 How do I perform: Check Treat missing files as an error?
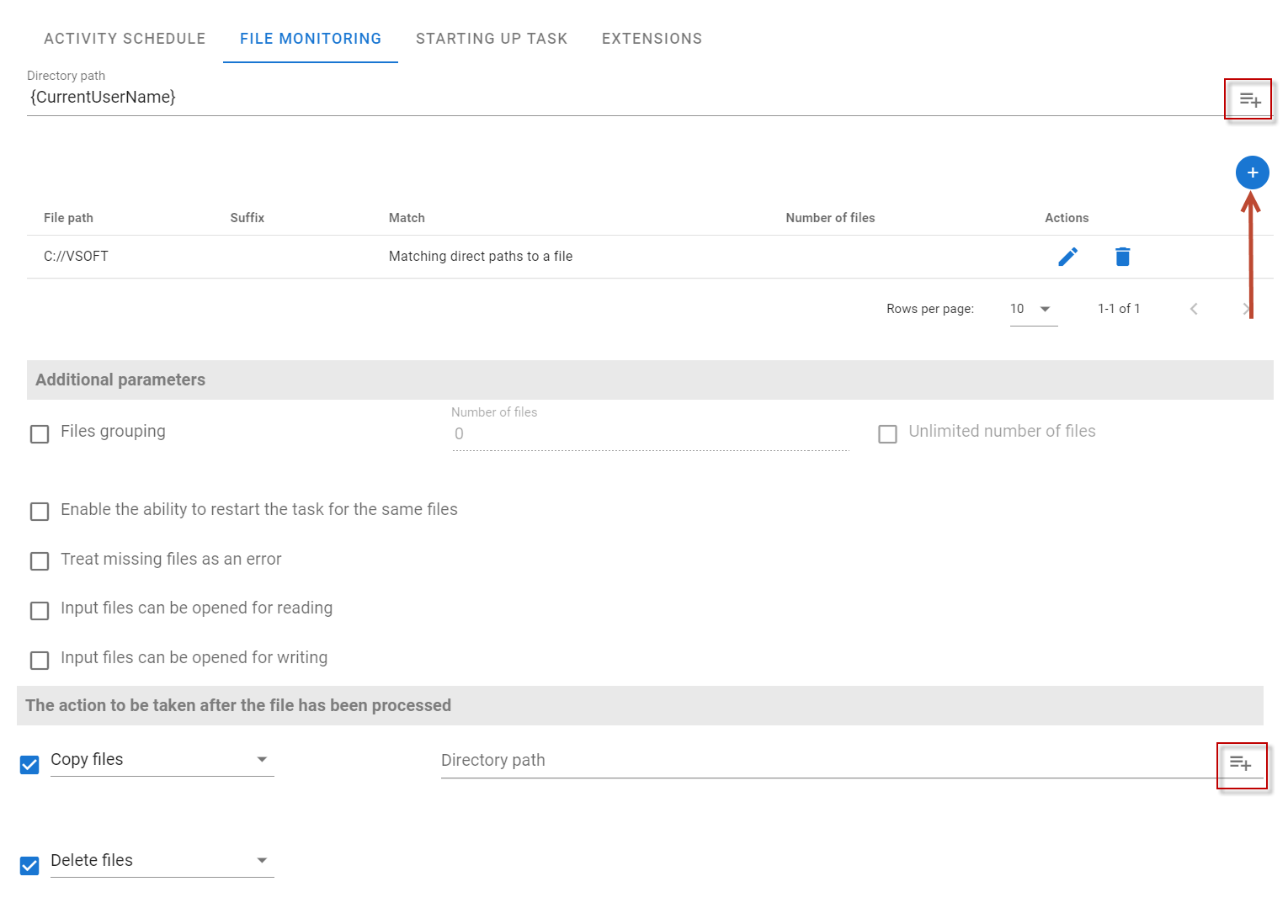click(x=40, y=561)
